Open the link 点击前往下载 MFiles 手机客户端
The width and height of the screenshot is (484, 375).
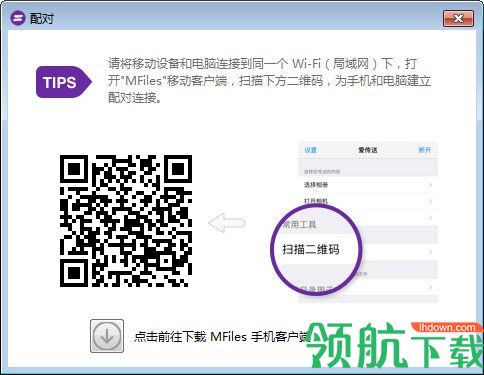(222, 337)
